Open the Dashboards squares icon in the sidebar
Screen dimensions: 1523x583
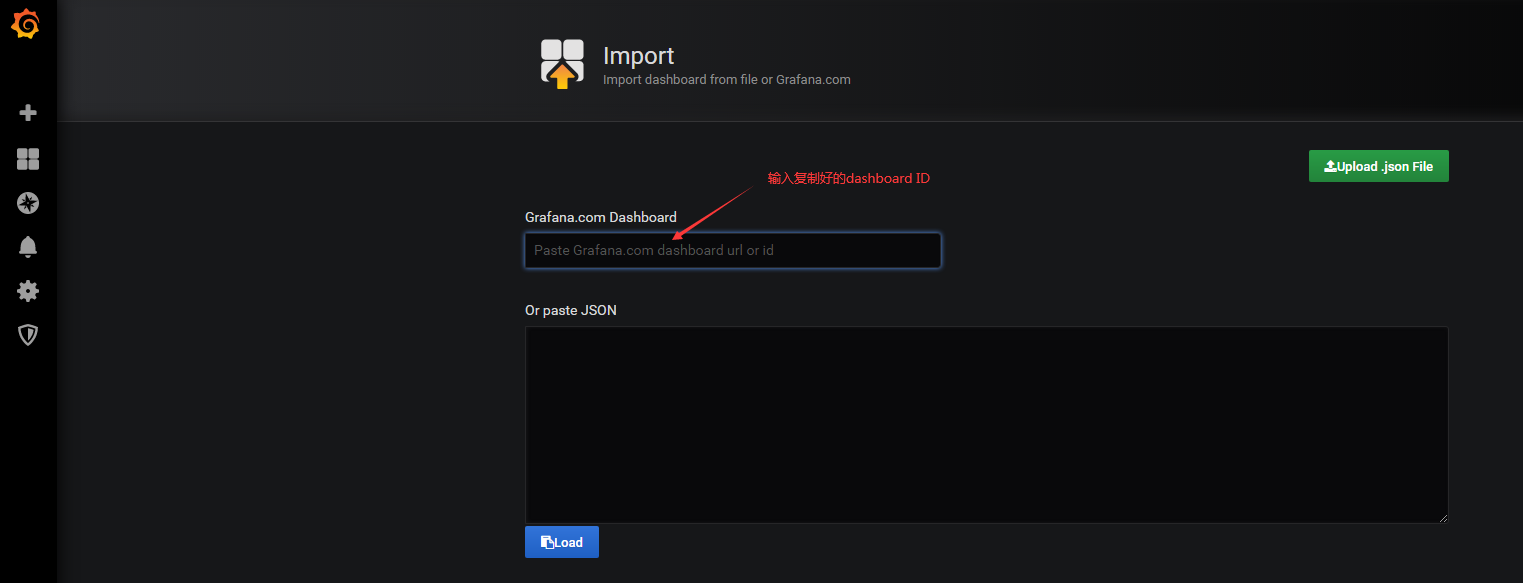[28, 159]
